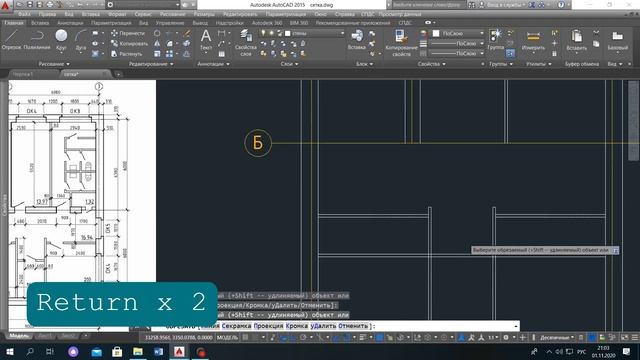Click the layer color swatch in Слои panel
Viewport: 640px width, 360px height.
287,33
